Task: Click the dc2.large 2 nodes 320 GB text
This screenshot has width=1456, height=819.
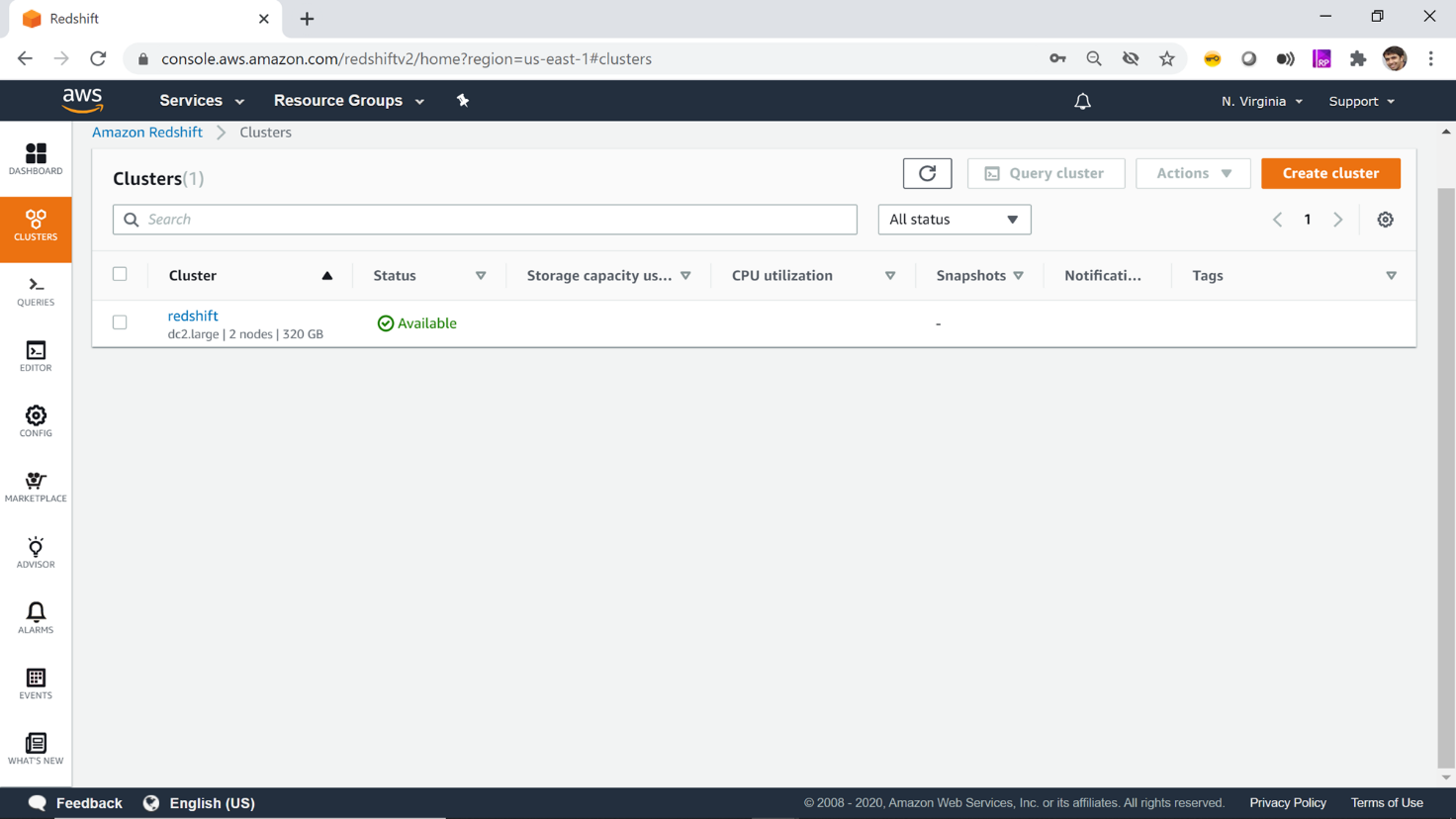Action: 245,334
